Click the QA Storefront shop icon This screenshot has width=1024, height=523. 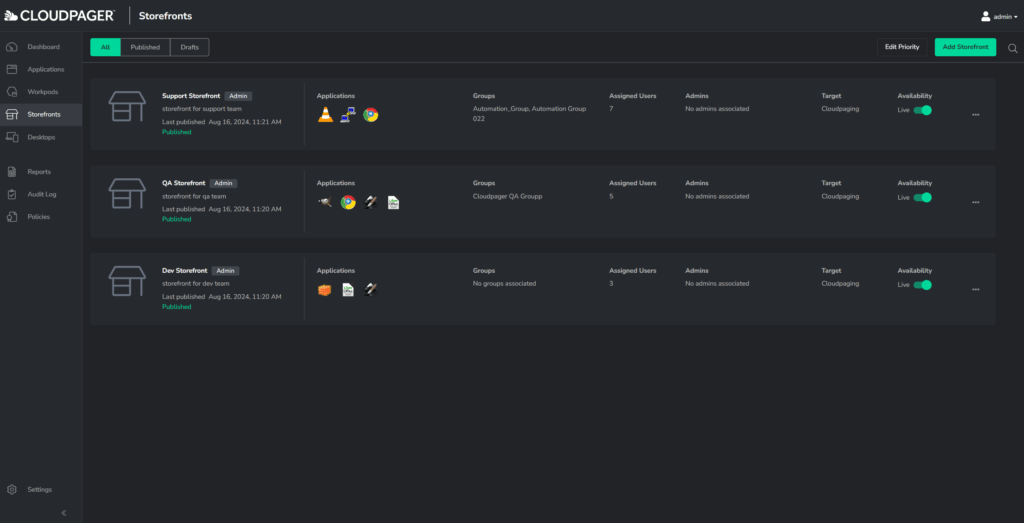click(127, 194)
